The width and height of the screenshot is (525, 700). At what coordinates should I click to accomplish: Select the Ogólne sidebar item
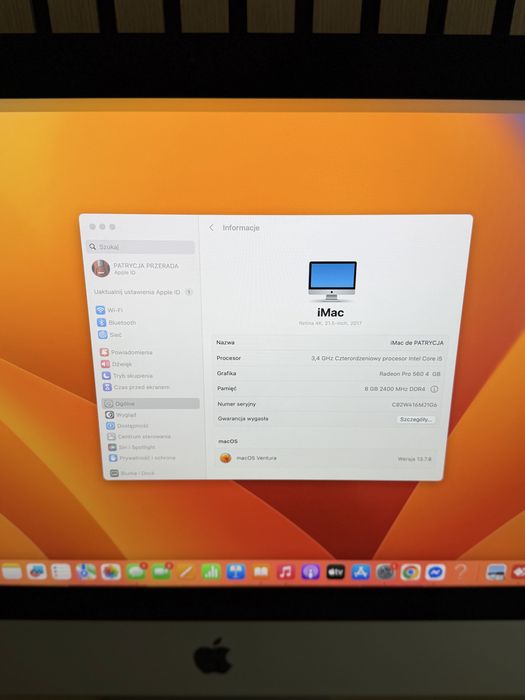(x=151, y=404)
